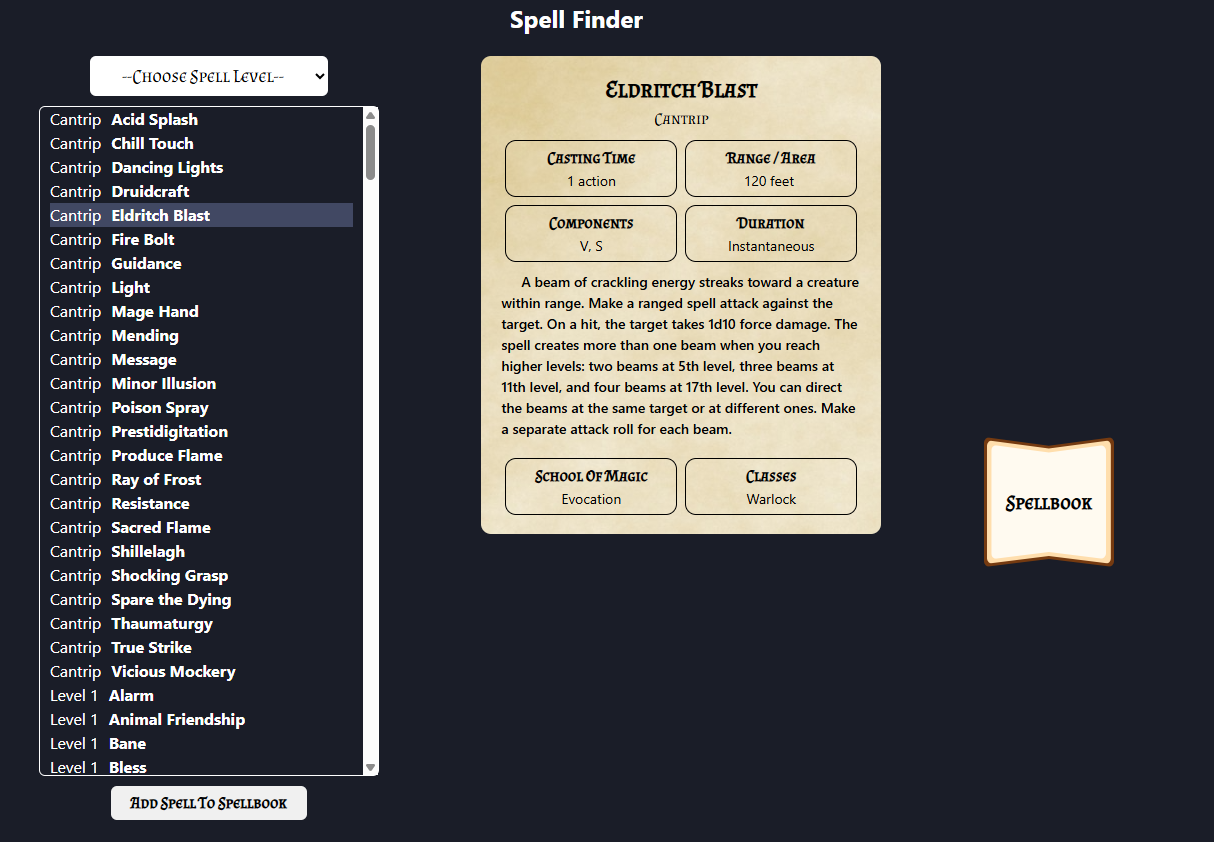Open the Spellbook book icon
The image size is (1214, 842).
[1048, 503]
